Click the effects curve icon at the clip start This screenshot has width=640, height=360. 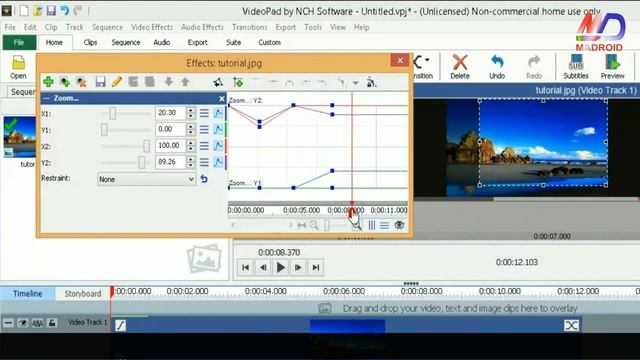(120, 325)
